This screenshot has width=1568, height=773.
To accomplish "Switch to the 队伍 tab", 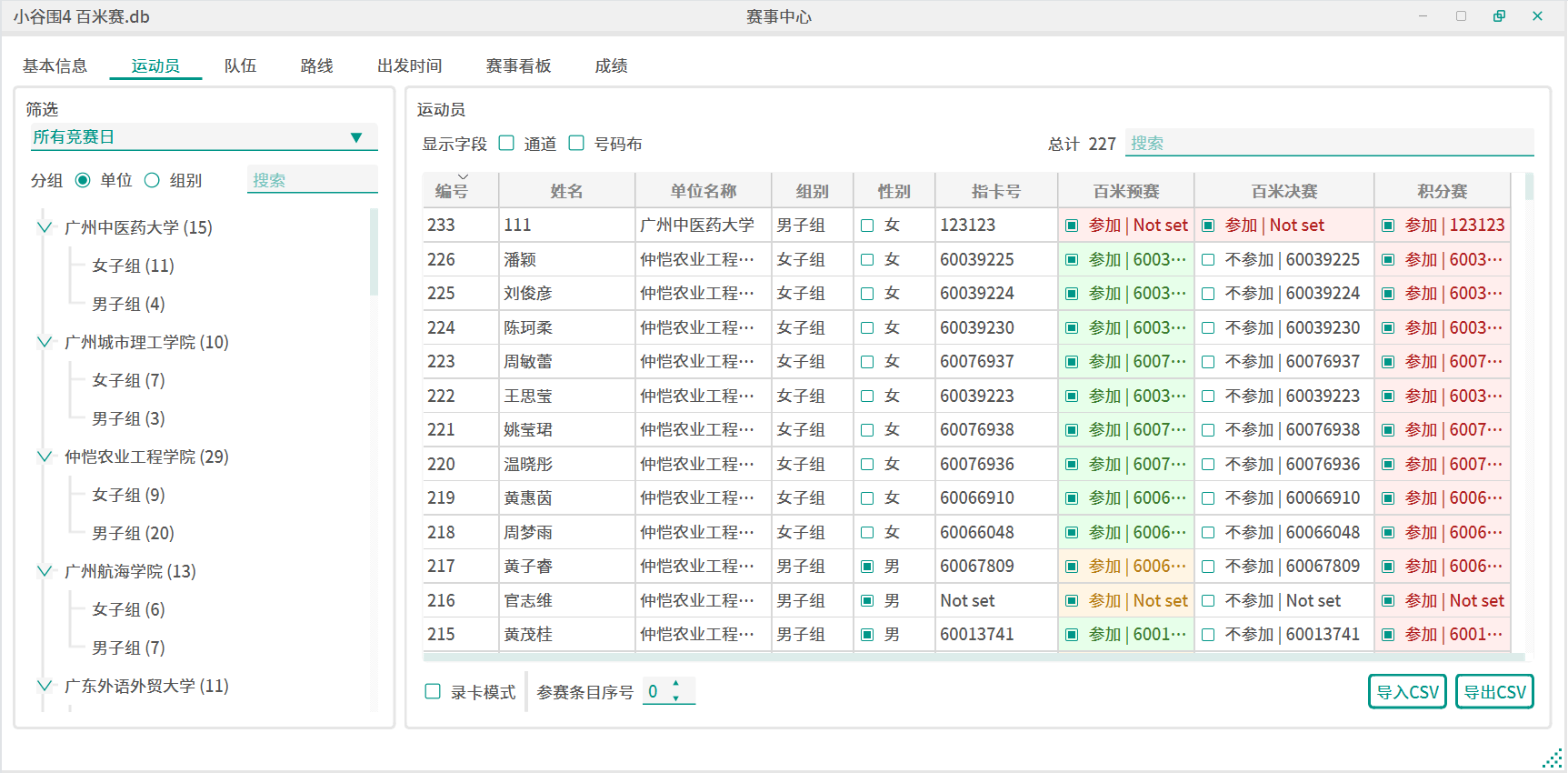I will [x=240, y=65].
